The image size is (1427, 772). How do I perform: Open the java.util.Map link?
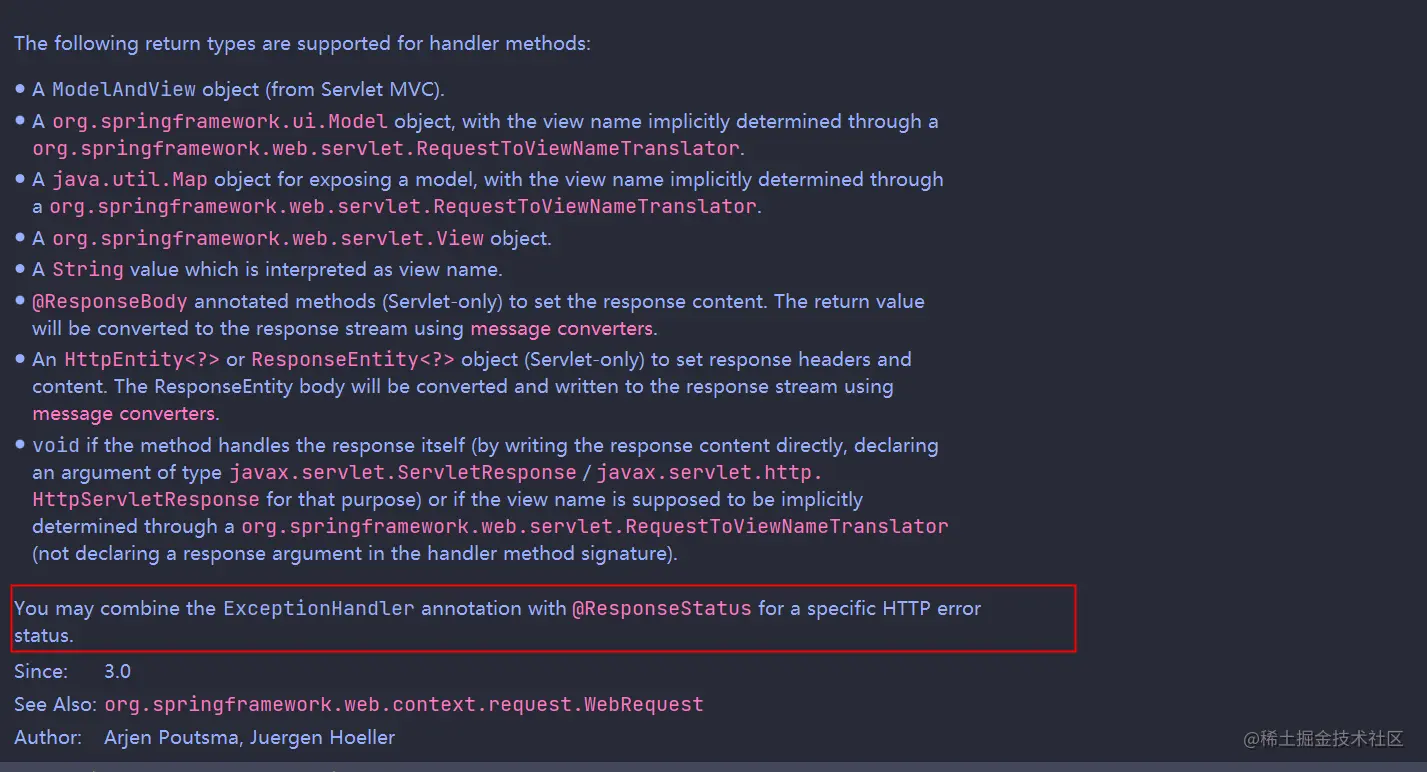[130, 180]
